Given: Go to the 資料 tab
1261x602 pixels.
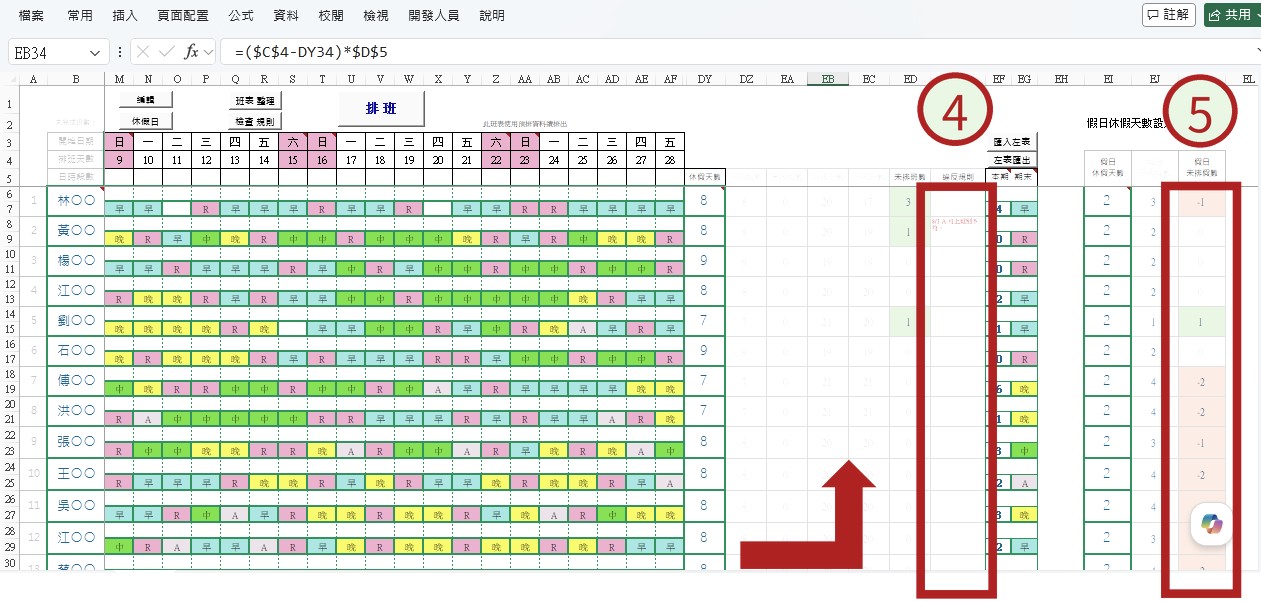Looking at the screenshot, I should coord(285,16).
